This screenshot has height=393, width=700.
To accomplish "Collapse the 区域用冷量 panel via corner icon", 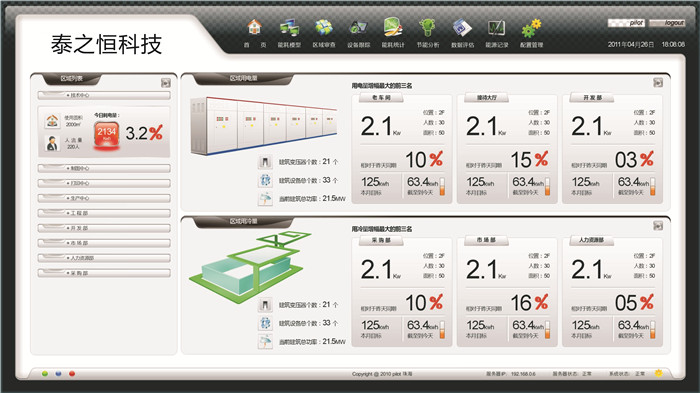I will tap(658, 226).
